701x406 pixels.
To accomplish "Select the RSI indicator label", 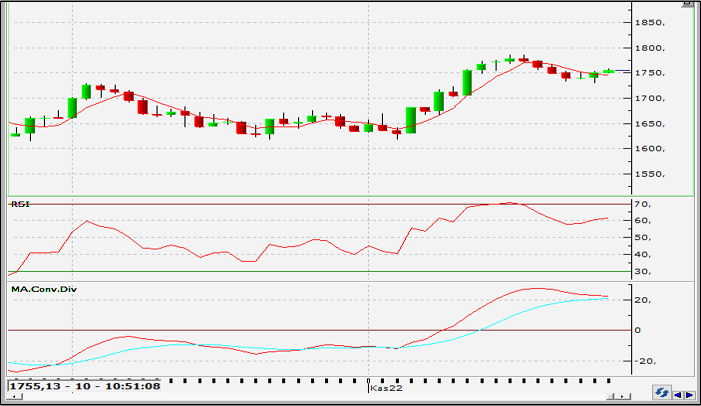I will [20, 204].
